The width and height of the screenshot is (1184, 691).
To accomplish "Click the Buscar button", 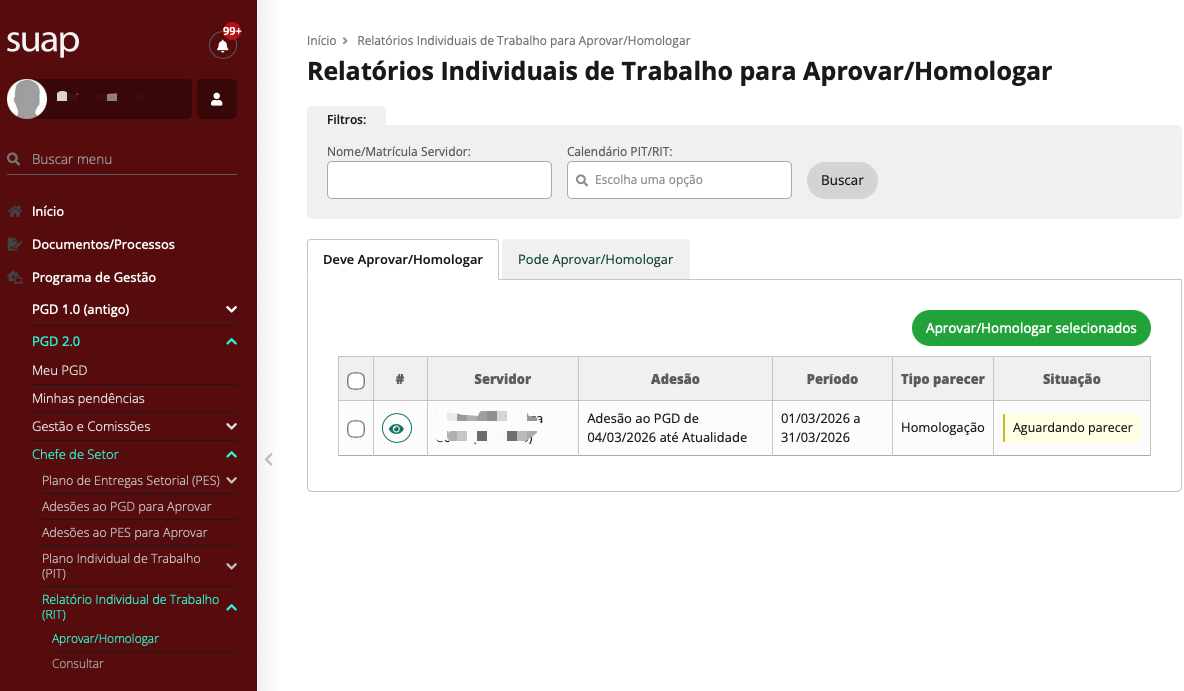I will click(842, 180).
